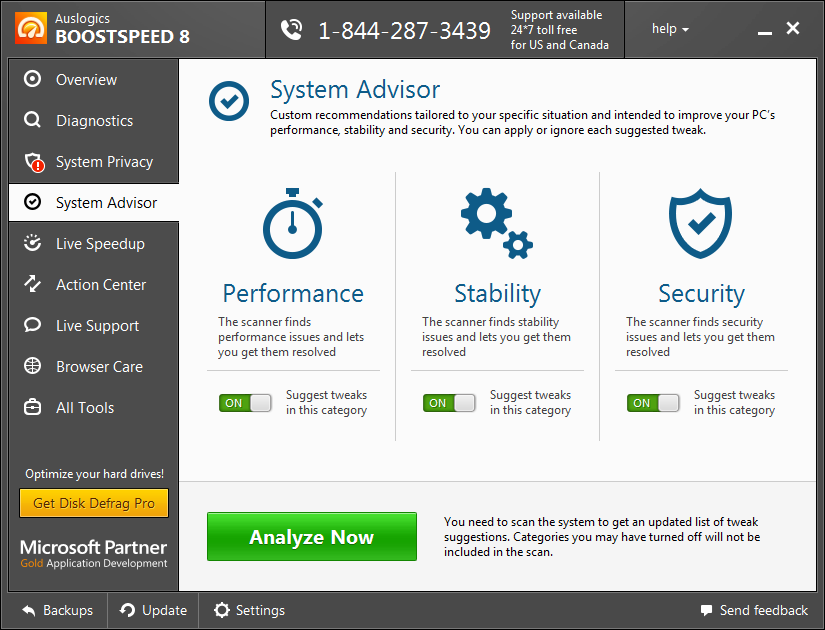The height and width of the screenshot is (630, 825).
Task: Minimize the BoostSpeed window
Action: [x=764, y=31]
